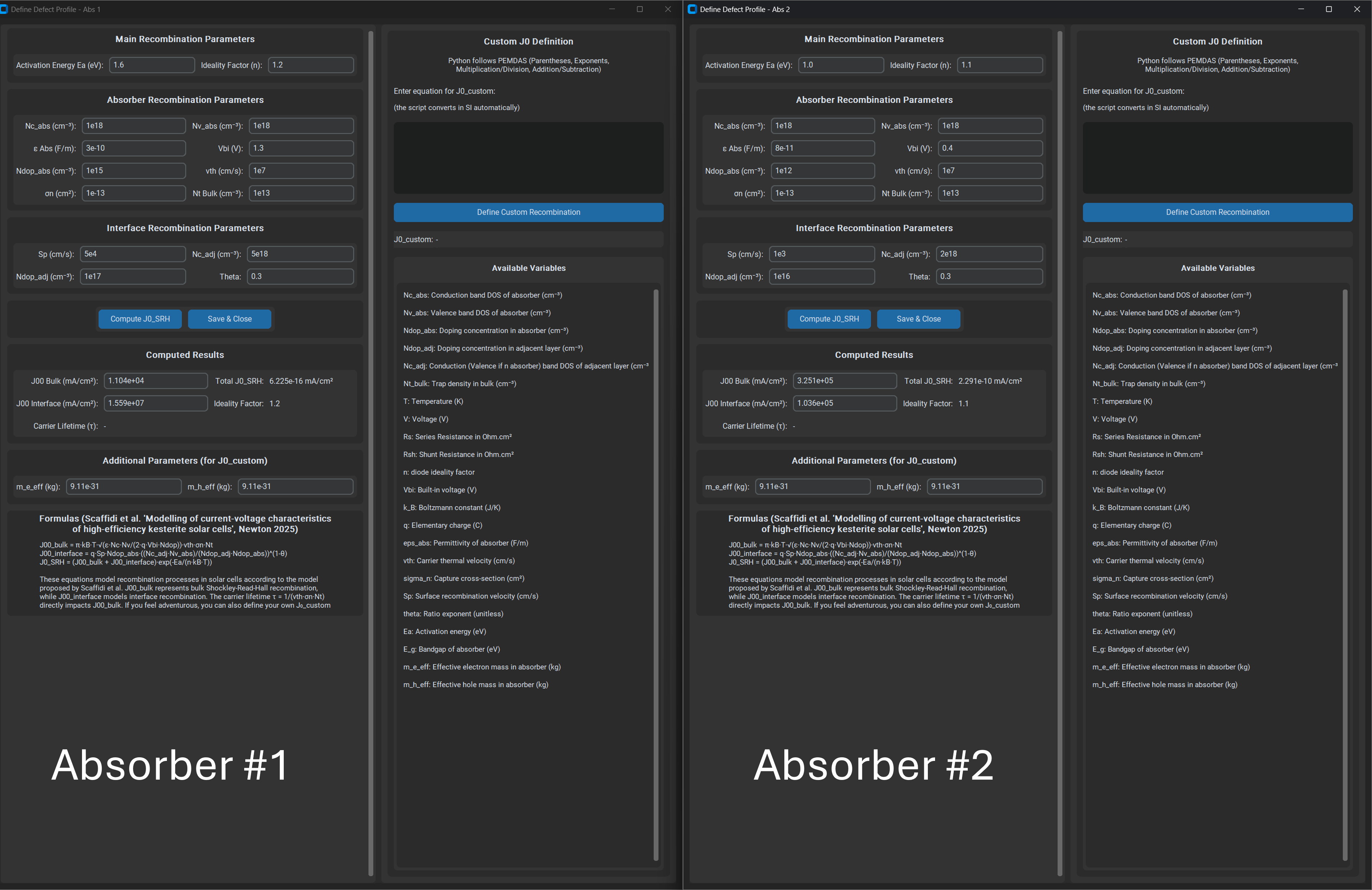Click Define Custom Recombination in Absorber 1
The image size is (1372, 890).
point(528,212)
